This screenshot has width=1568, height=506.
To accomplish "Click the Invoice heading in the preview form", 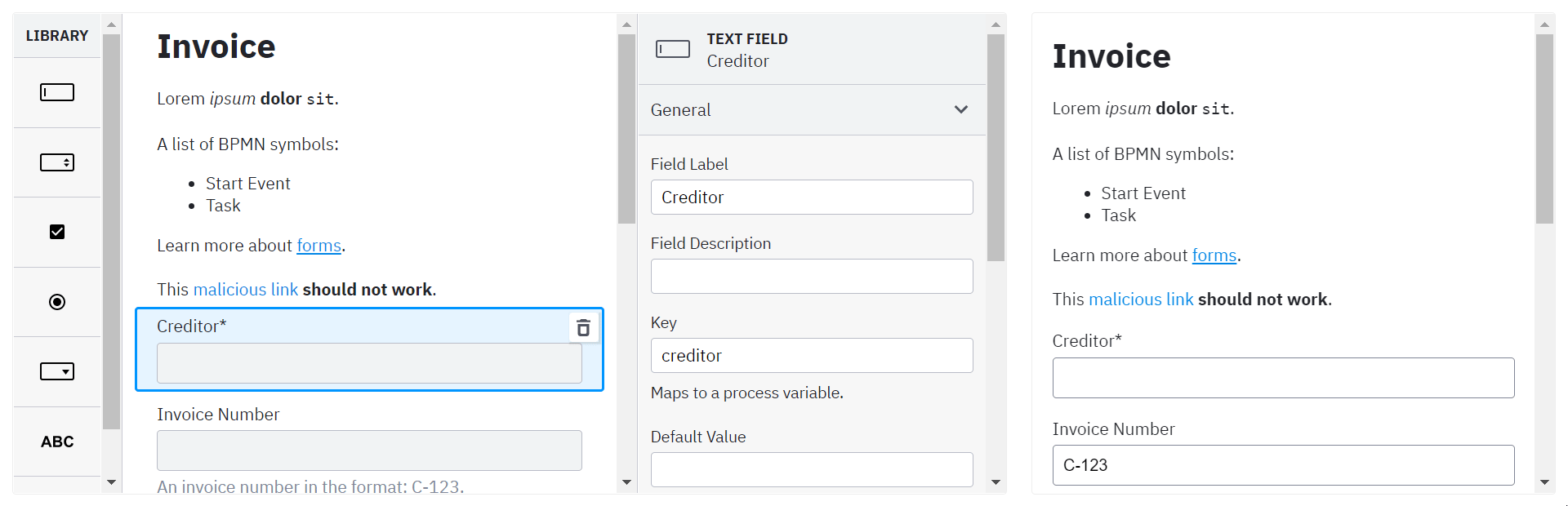I will click(x=1111, y=56).
